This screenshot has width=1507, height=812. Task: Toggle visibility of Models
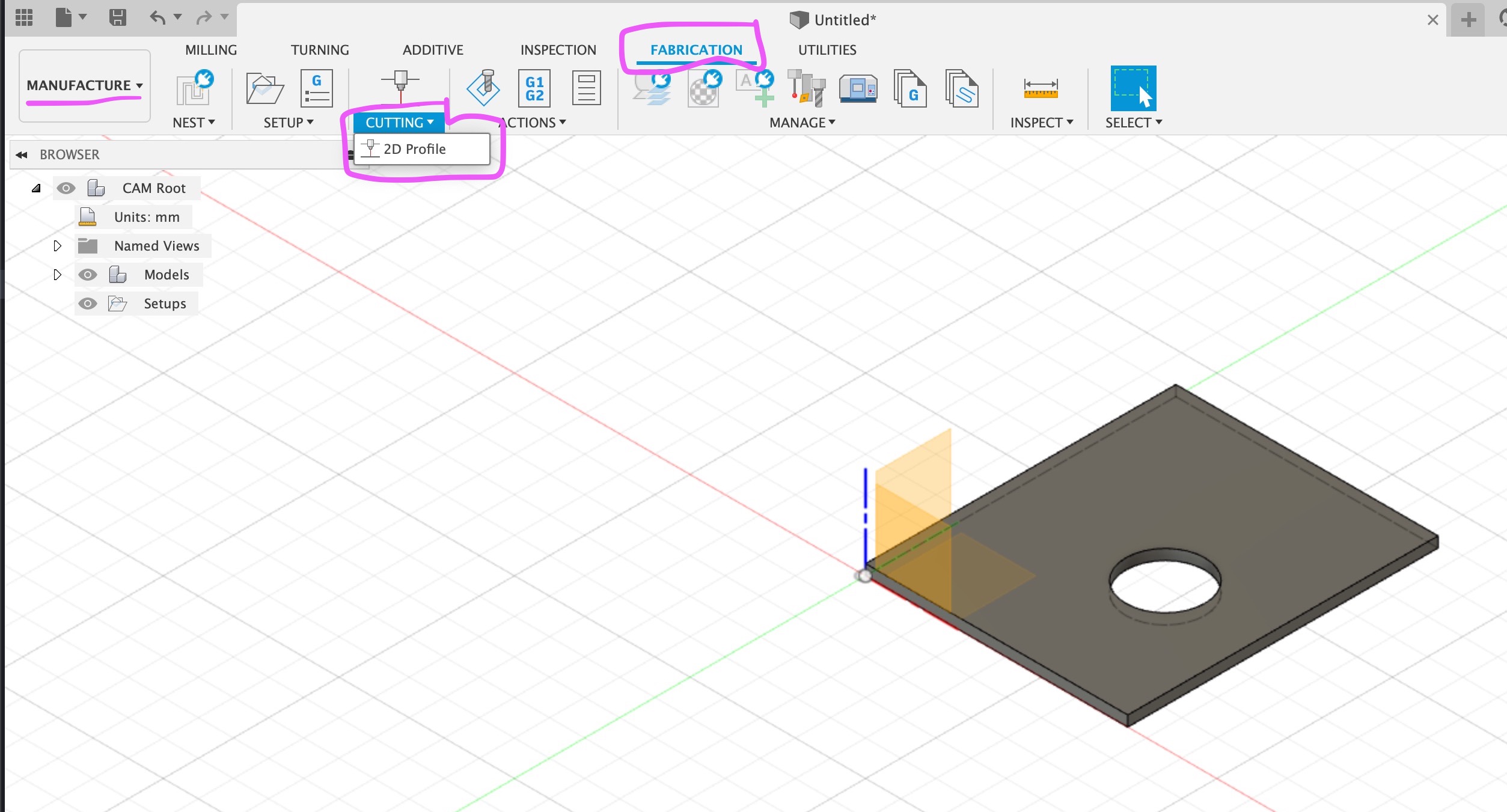(88, 275)
